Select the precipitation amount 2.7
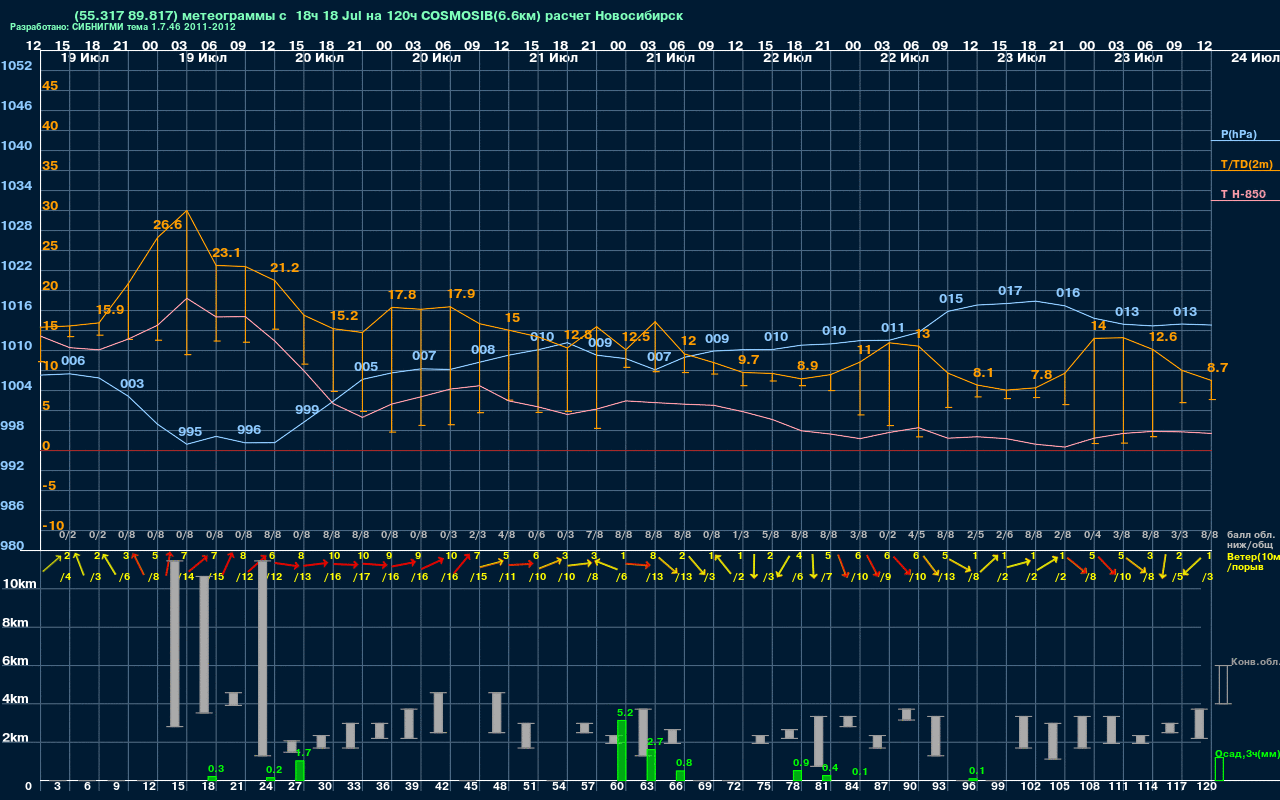The width and height of the screenshot is (1280, 800). [656, 742]
